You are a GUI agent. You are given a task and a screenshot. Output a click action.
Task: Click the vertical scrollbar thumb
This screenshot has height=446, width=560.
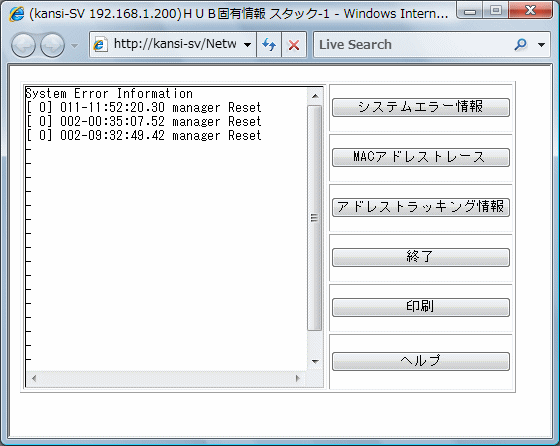pyautogui.click(x=315, y=218)
